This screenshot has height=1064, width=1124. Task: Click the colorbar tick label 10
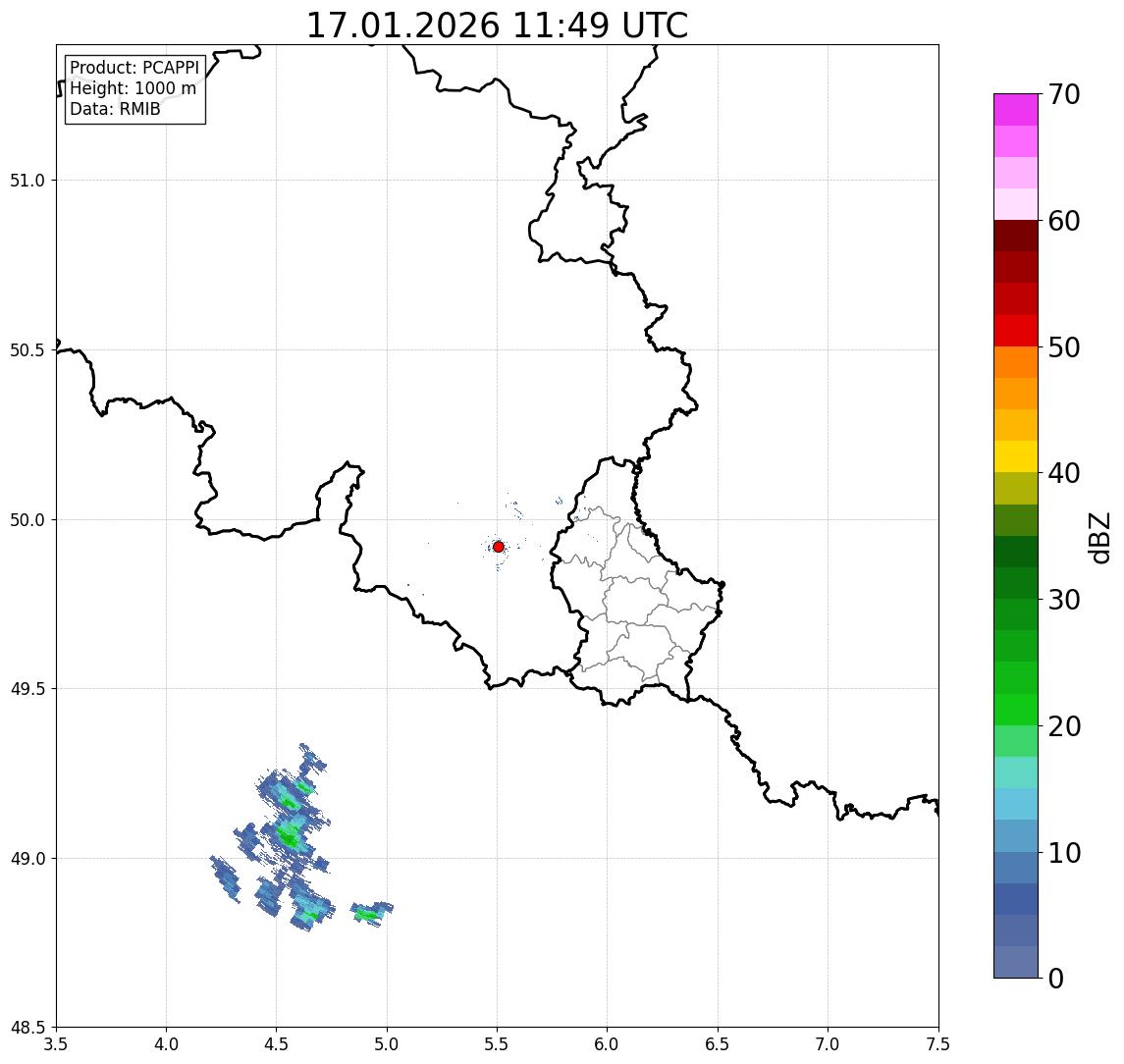click(1064, 853)
